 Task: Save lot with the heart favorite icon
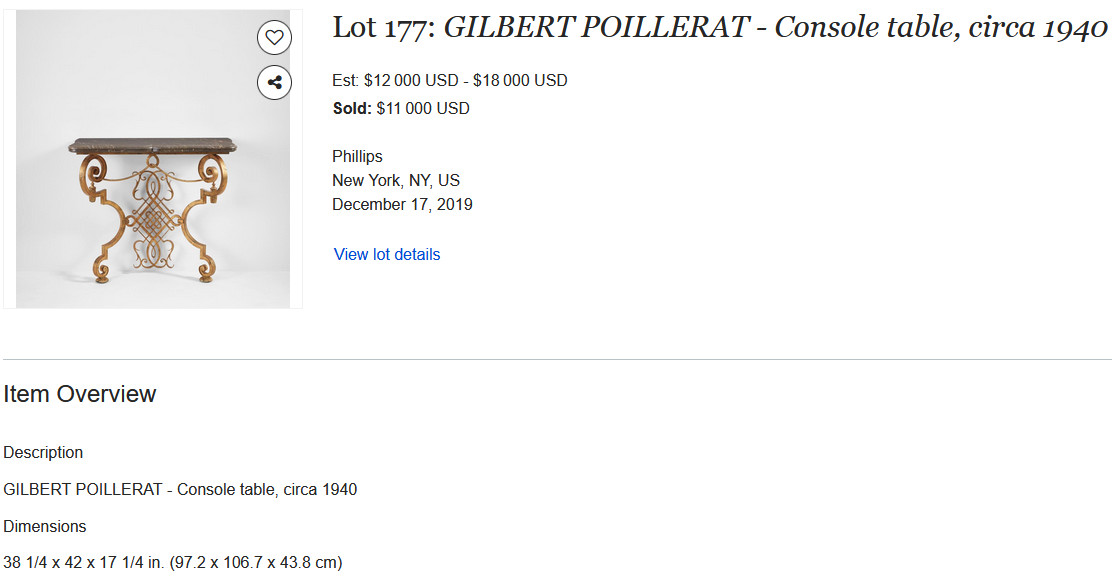click(x=274, y=37)
